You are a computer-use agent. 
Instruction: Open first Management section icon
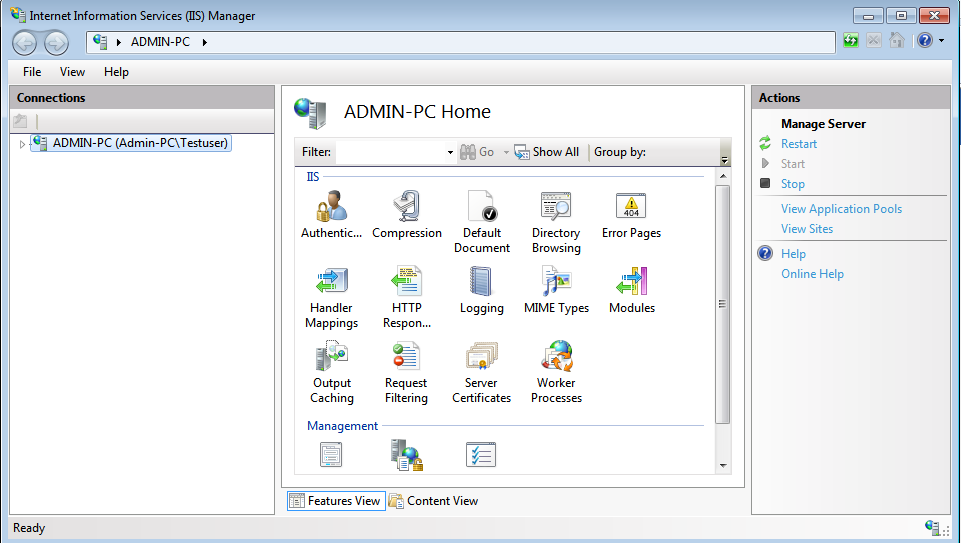pos(331,455)
